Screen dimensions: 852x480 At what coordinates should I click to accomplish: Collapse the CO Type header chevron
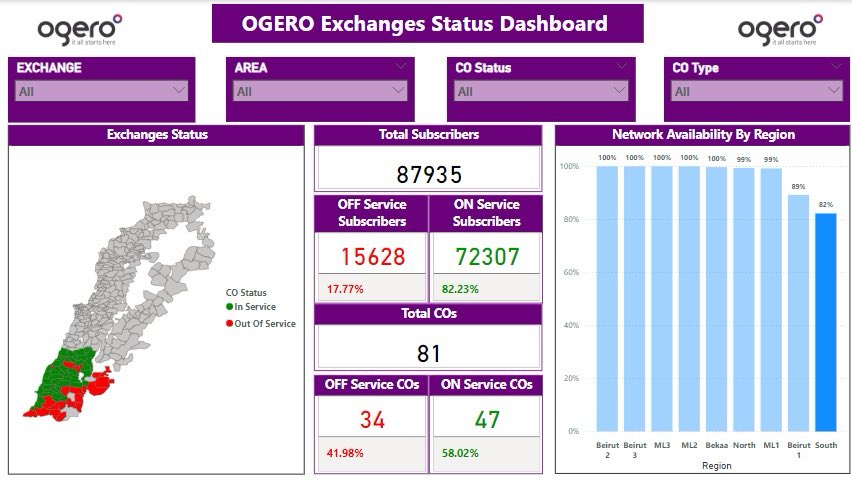point(837,66)
